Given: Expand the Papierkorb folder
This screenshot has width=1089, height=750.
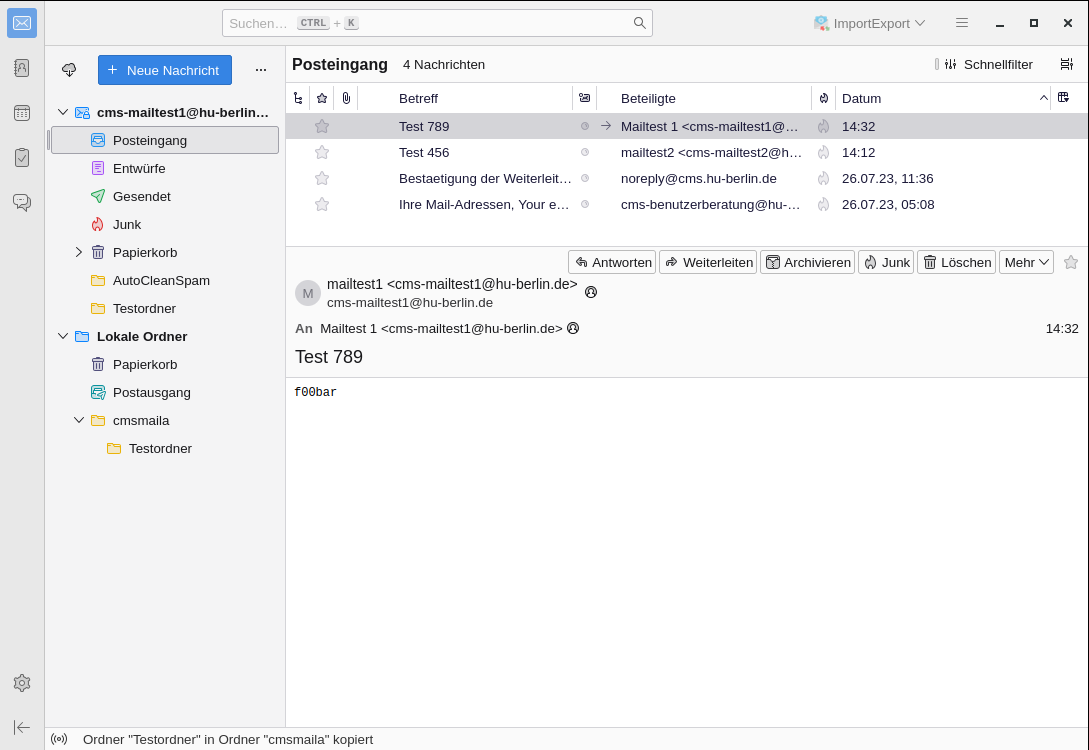Looking at the screenshot, I should click(79, 252).
